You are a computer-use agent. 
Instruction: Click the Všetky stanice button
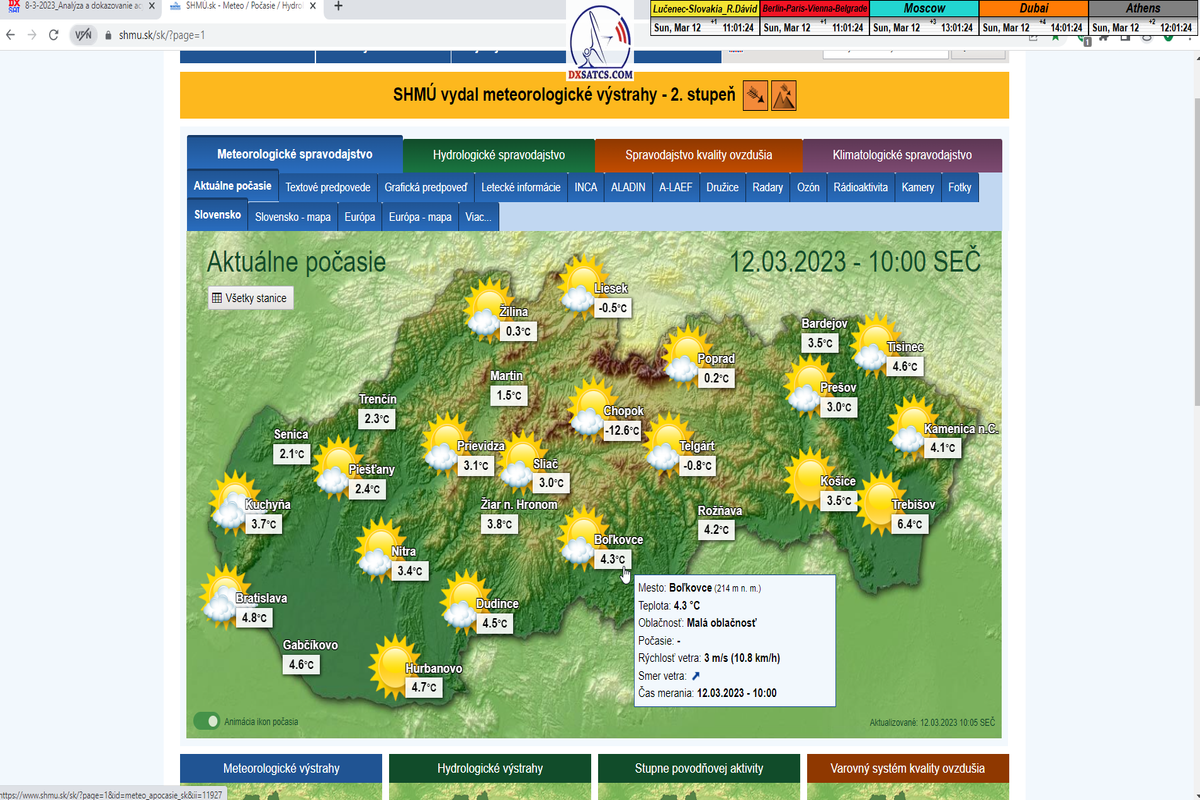click(249, 298)
